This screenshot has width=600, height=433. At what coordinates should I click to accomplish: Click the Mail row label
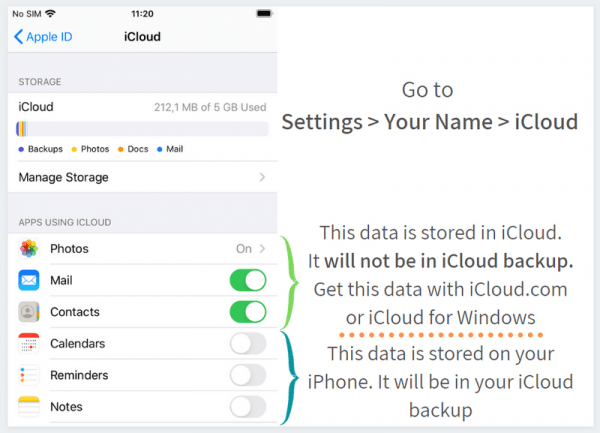(61, 280)
